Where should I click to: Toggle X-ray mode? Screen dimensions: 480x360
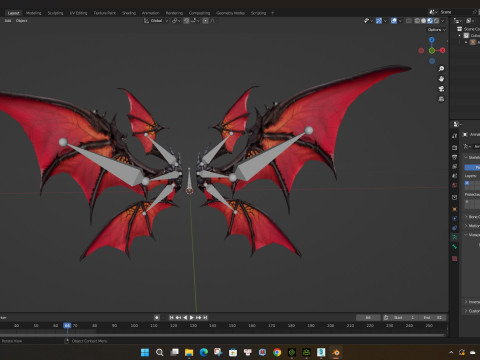click(x=409, y=21)
